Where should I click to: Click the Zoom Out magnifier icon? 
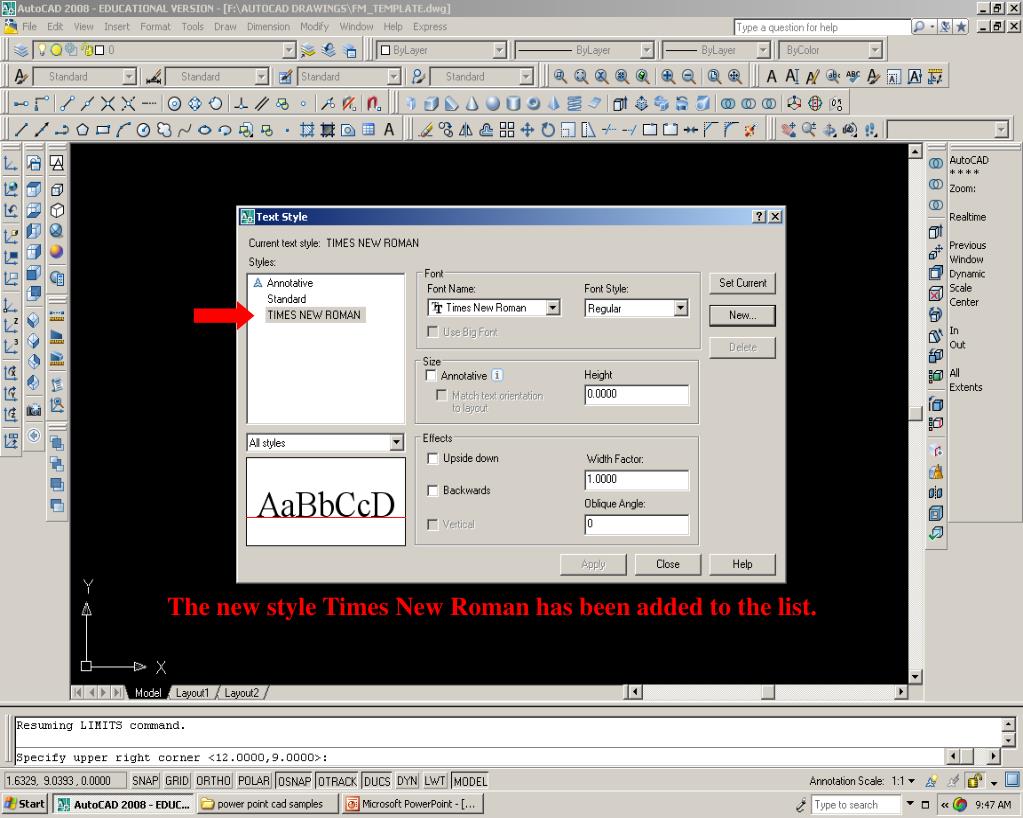point(688,76)
